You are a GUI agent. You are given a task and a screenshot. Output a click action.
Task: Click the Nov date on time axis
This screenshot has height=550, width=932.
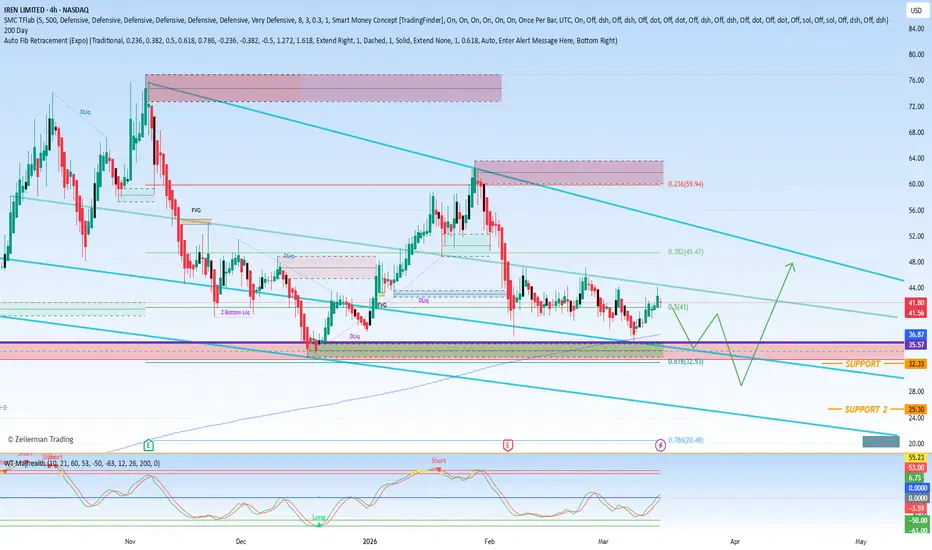(130, 541)
